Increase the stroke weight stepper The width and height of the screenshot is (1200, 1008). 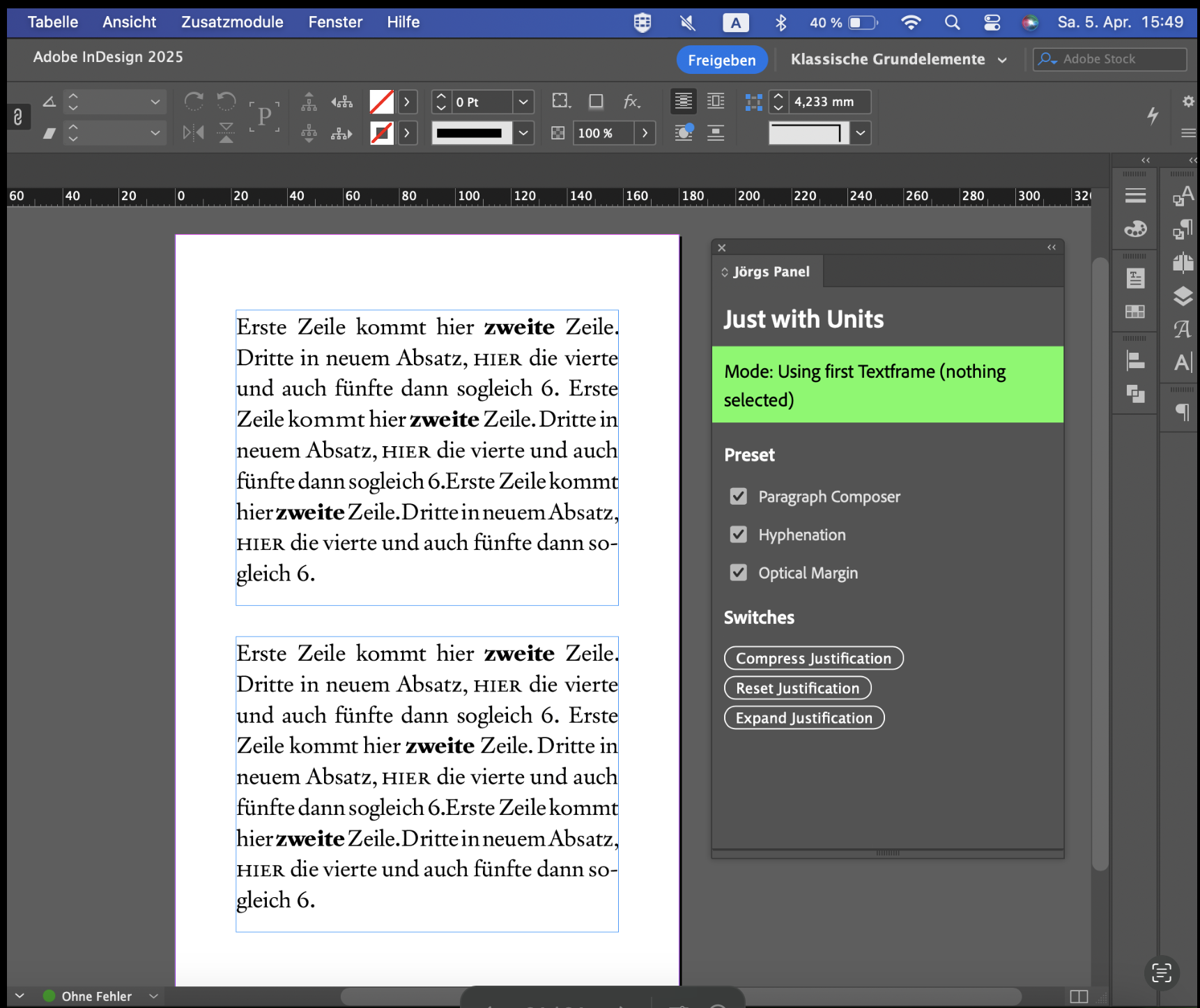(440, 96)
